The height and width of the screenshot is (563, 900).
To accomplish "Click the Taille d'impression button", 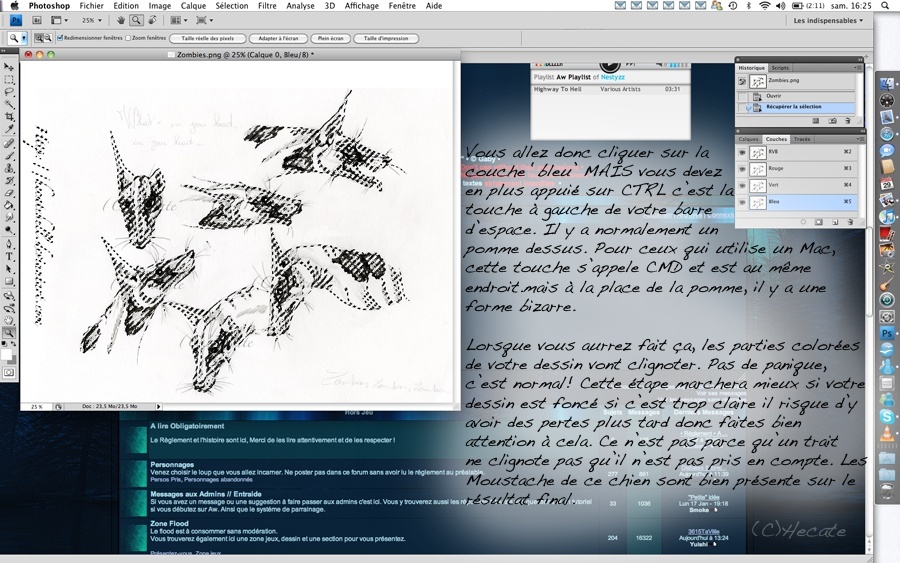I will click(x=386, y=38).
